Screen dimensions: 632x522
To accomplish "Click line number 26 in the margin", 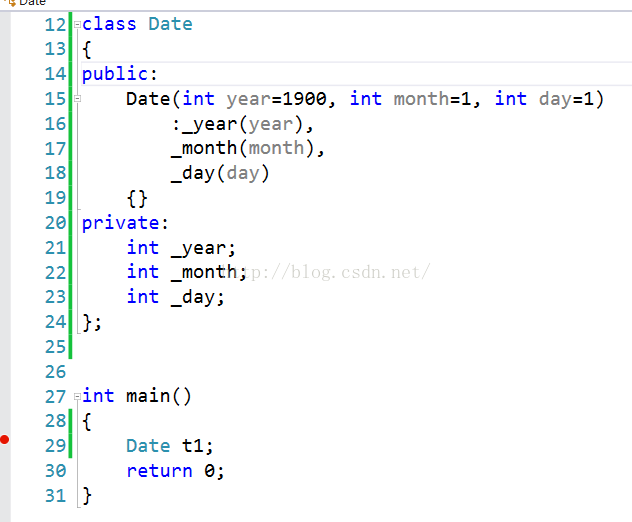I will tap(55, 372).
